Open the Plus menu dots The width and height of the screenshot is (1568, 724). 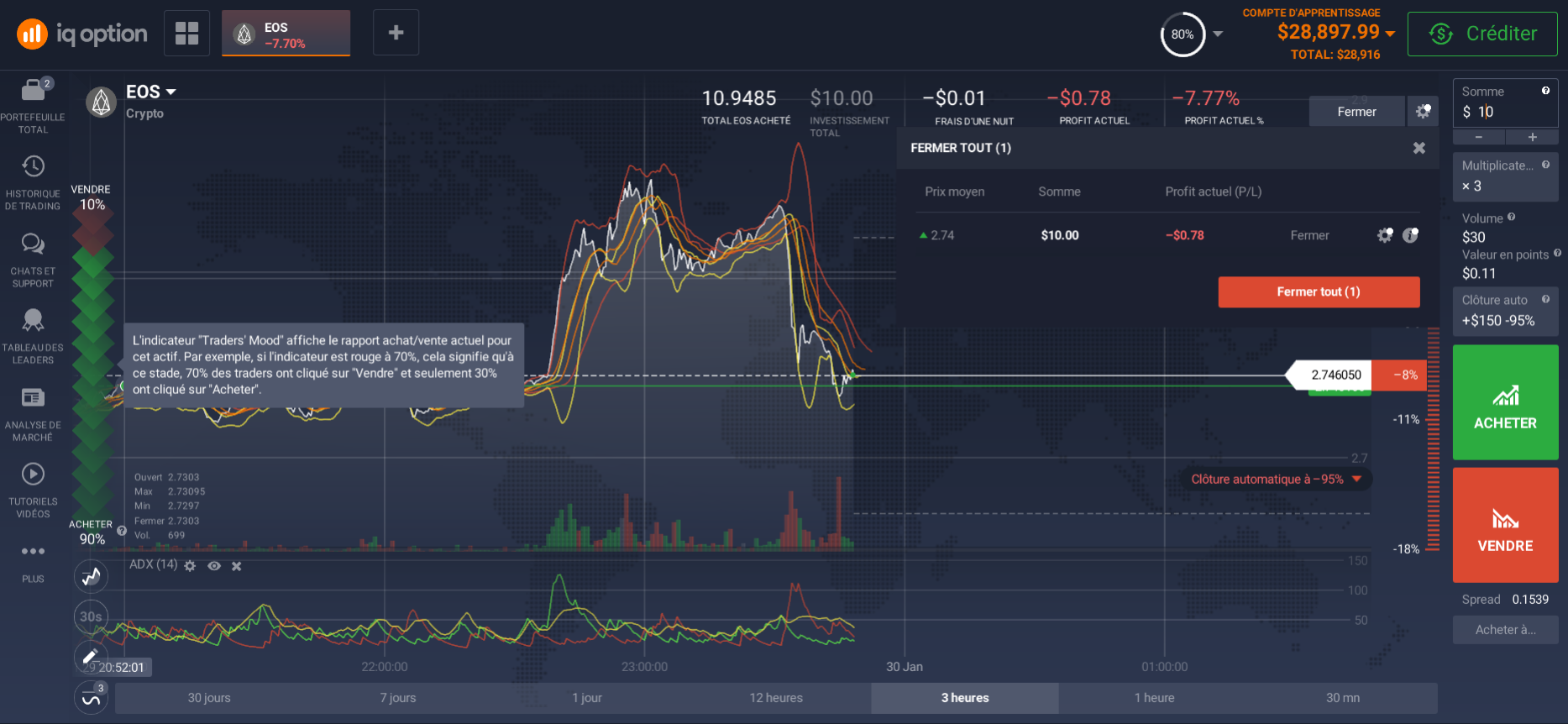tap(33, 552)
